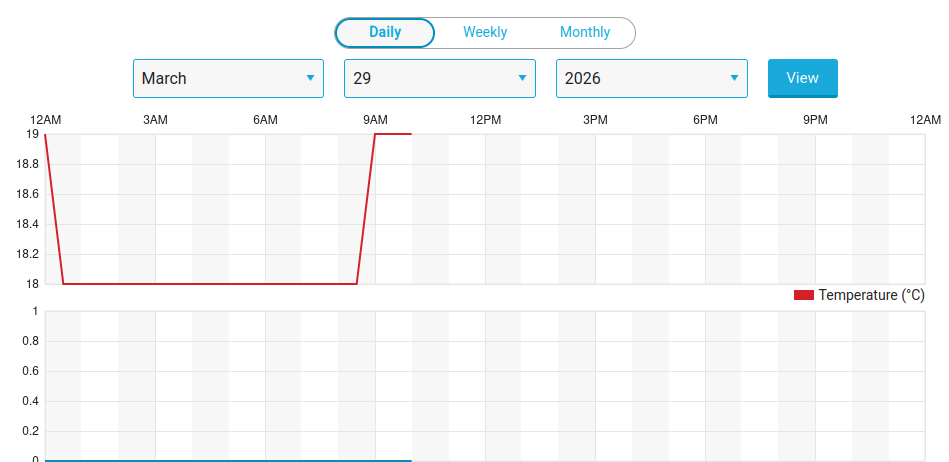Click the 18.6 temperature axis value
The height and width of the screenshot is (462, 949).
click(28, 194)
